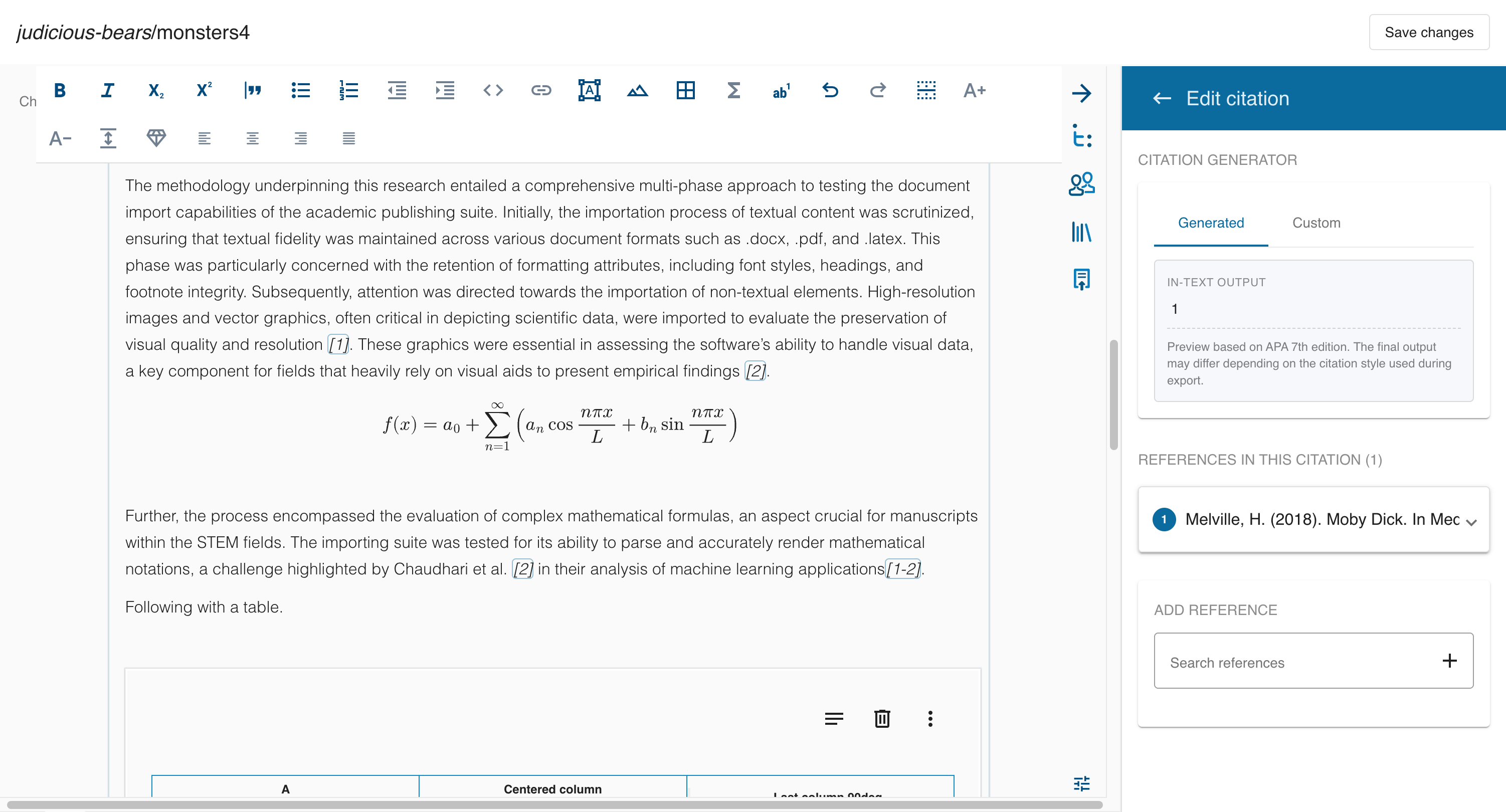The image size is (1506, 812).
Task: Apply italic formatting
Action: (107, 91)
